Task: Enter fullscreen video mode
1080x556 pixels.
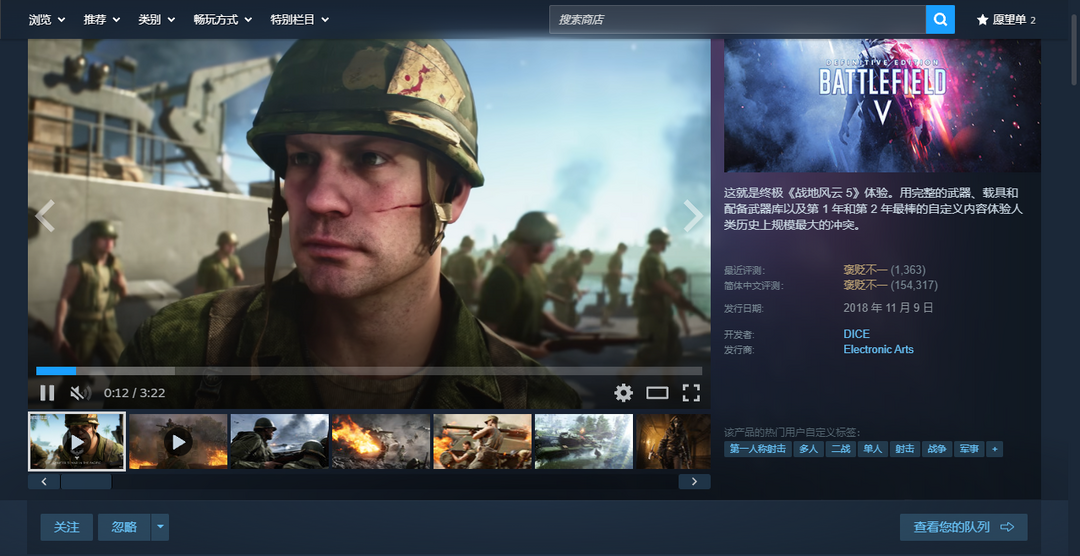Action: [x=691, y=393]
